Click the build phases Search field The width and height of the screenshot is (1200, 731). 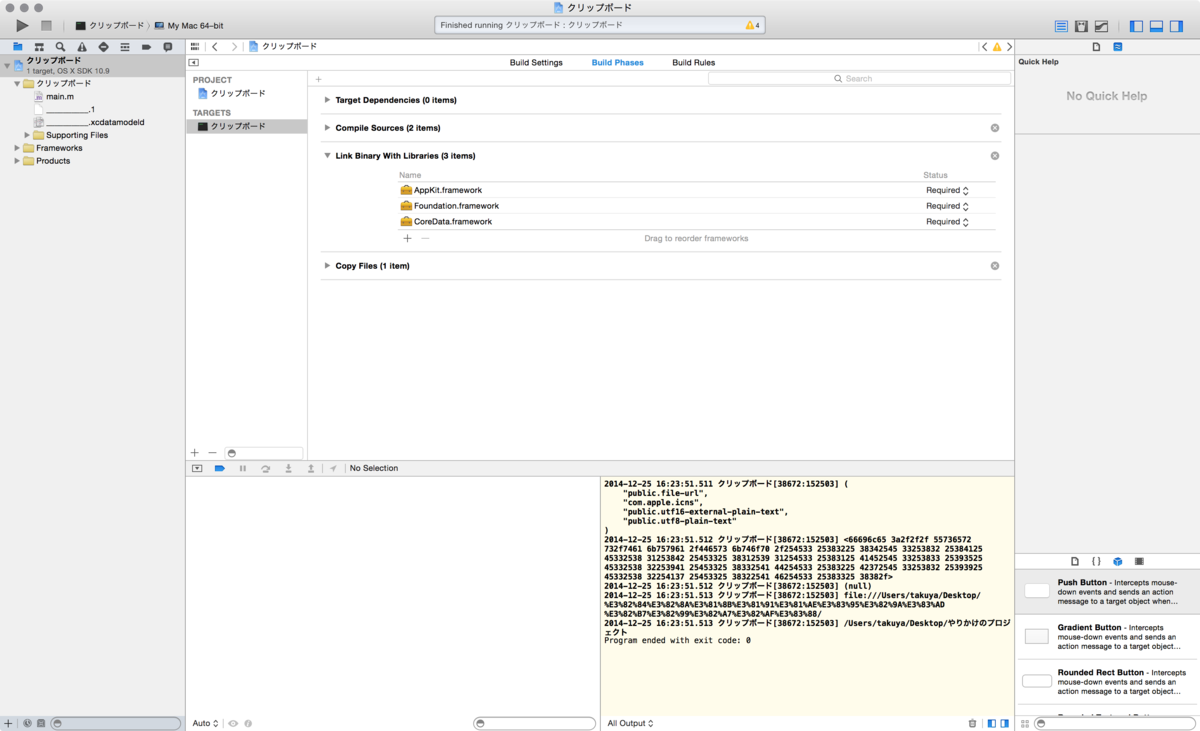(x=858, y=78)
